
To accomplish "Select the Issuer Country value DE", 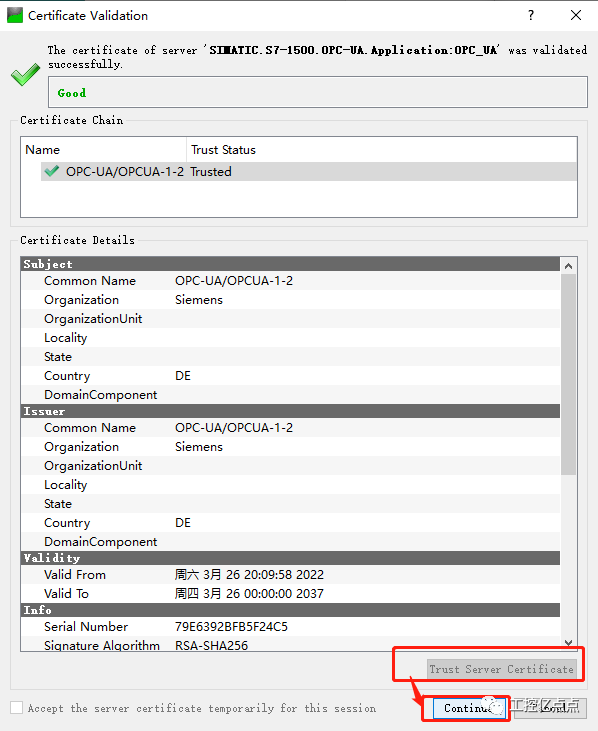I will tap(183, 523).
